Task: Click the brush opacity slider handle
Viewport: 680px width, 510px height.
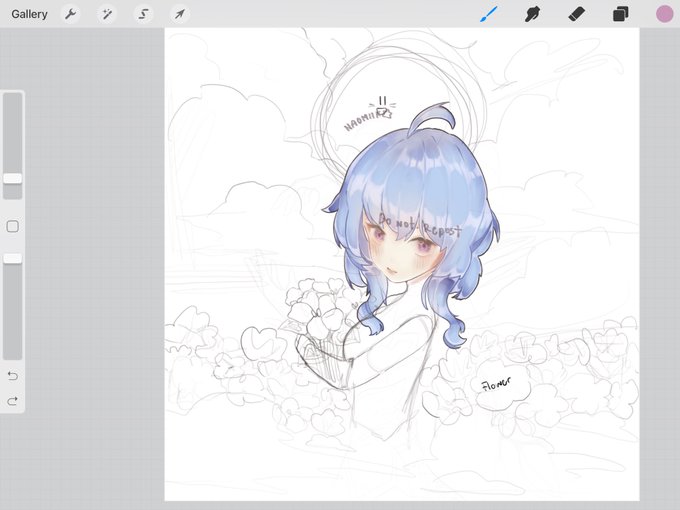Action: click(x=13, y=259)
